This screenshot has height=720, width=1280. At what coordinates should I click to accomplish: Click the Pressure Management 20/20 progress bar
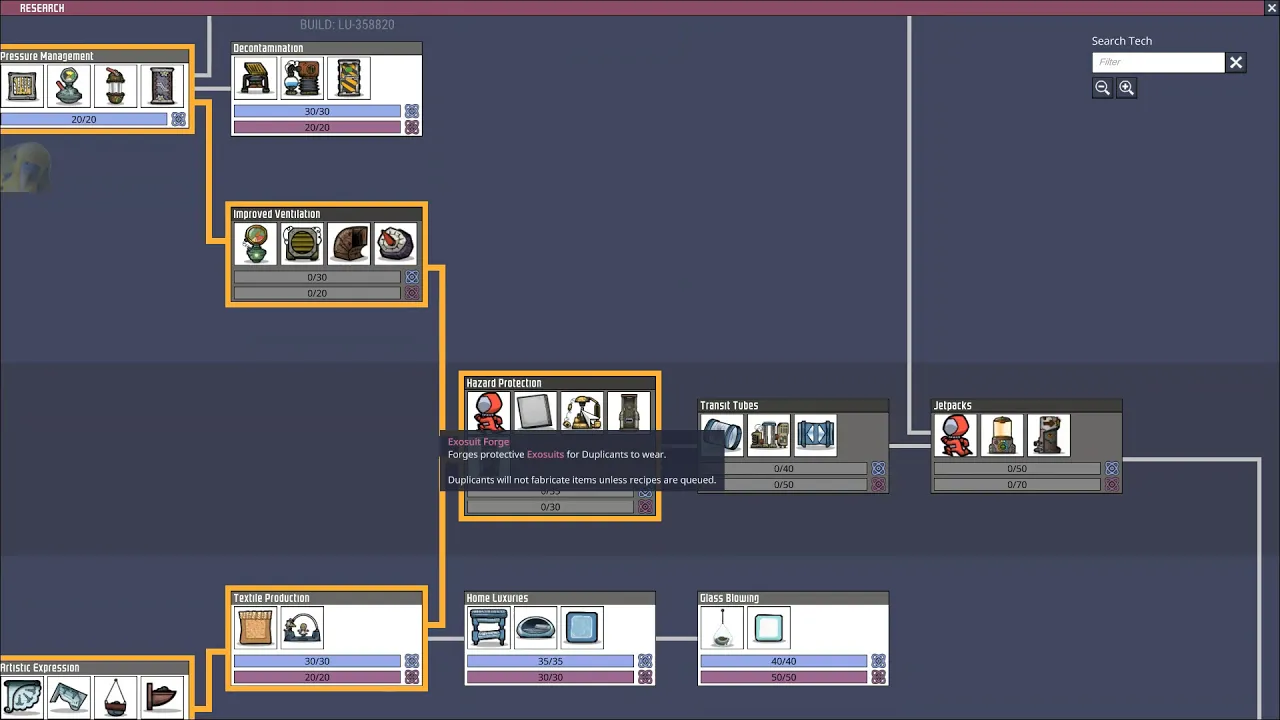pos(84,119)
